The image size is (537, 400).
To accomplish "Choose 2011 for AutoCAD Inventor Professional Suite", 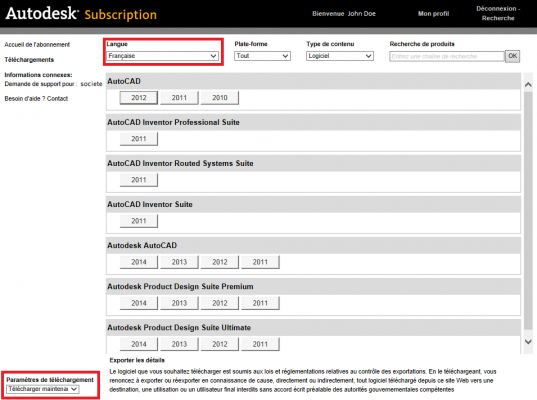I will (139, 139).
